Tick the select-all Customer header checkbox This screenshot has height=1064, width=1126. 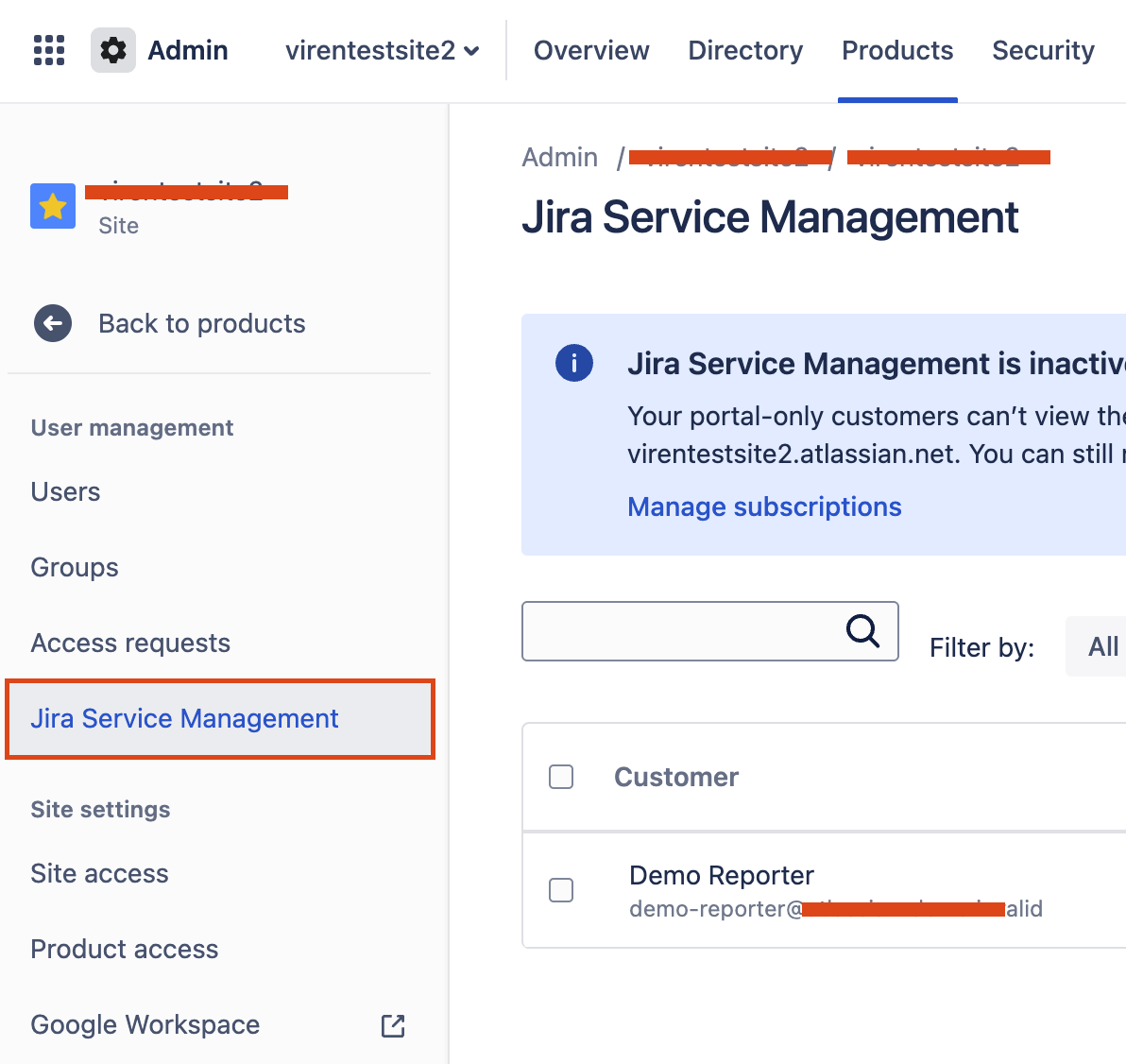tap(561, 777)
